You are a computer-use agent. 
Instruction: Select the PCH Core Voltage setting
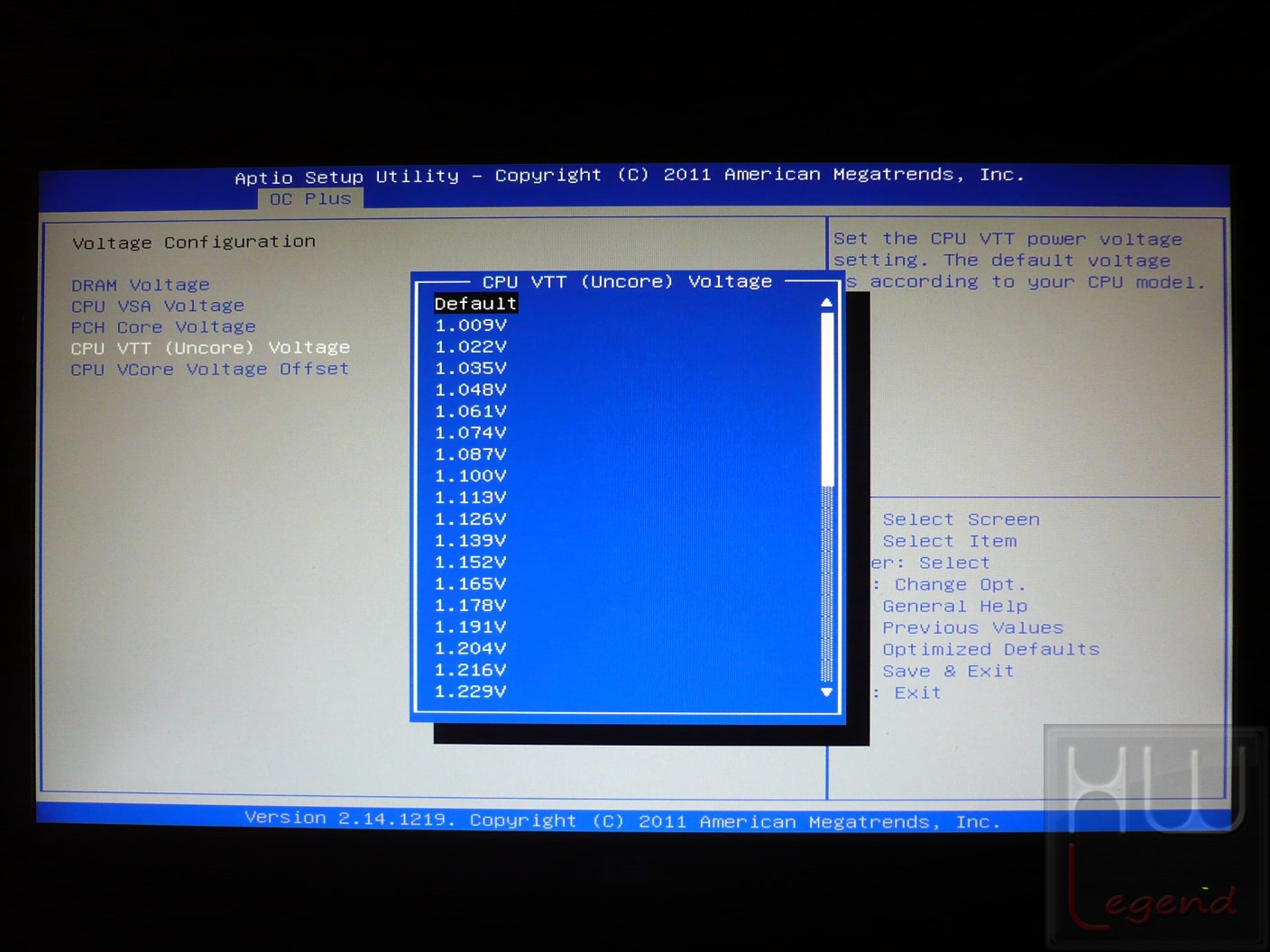[x=163, y=327]
